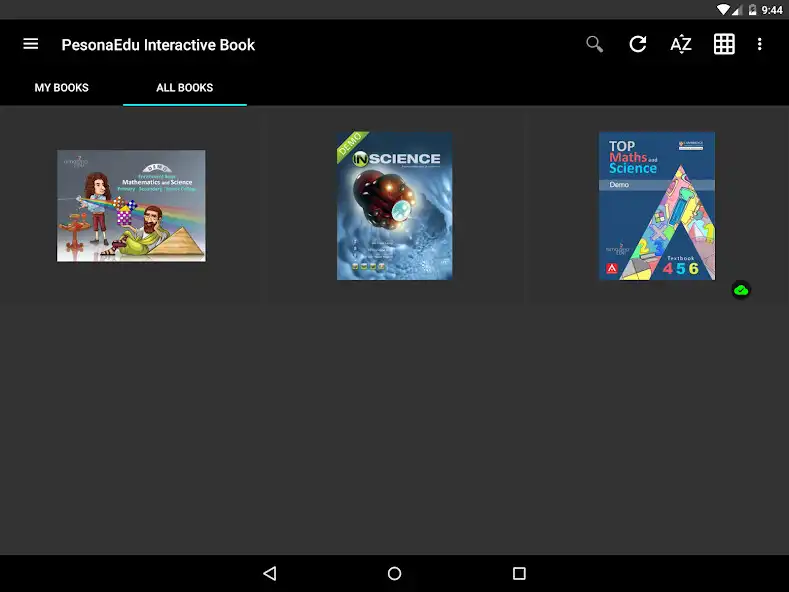
Task: Open the hamburger navigation menu
Action: click(x=31, y=44)
